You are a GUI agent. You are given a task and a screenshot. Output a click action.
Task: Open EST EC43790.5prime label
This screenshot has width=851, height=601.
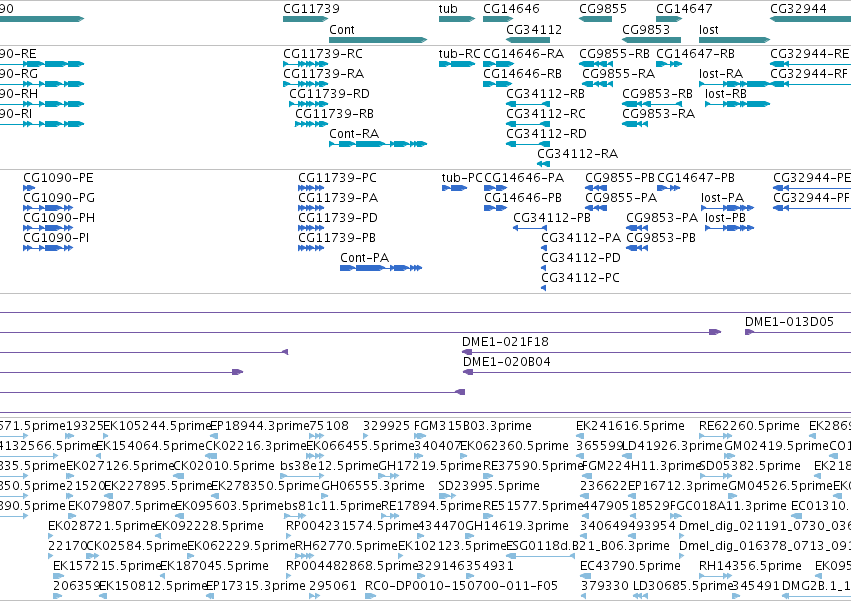click(x=630, y=566)
